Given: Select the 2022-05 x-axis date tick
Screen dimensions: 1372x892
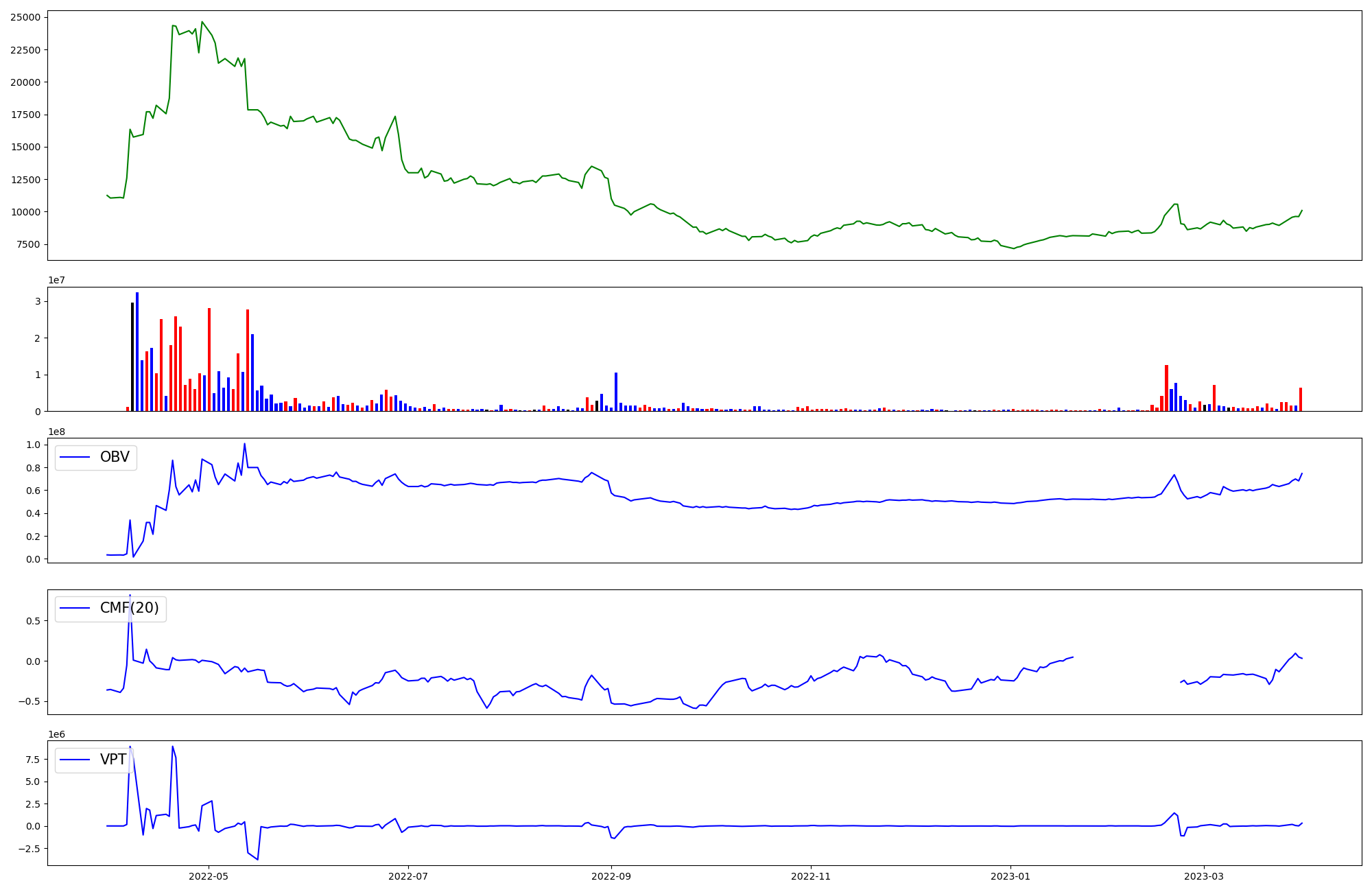Looking at the screenshot, I should [x=209, y=876].
